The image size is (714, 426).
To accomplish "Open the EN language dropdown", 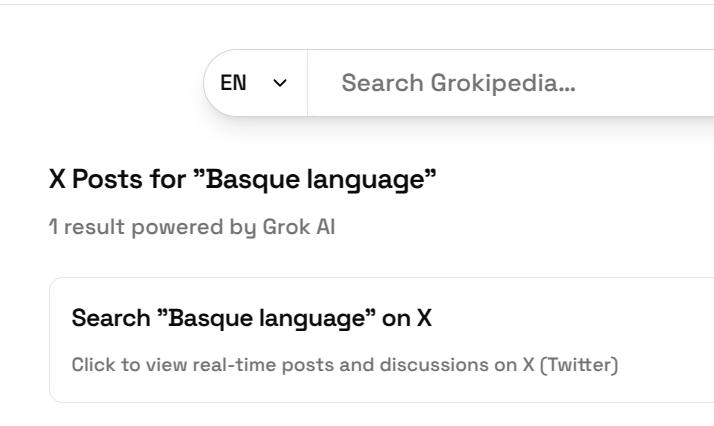I will click(x=255, y=83).
